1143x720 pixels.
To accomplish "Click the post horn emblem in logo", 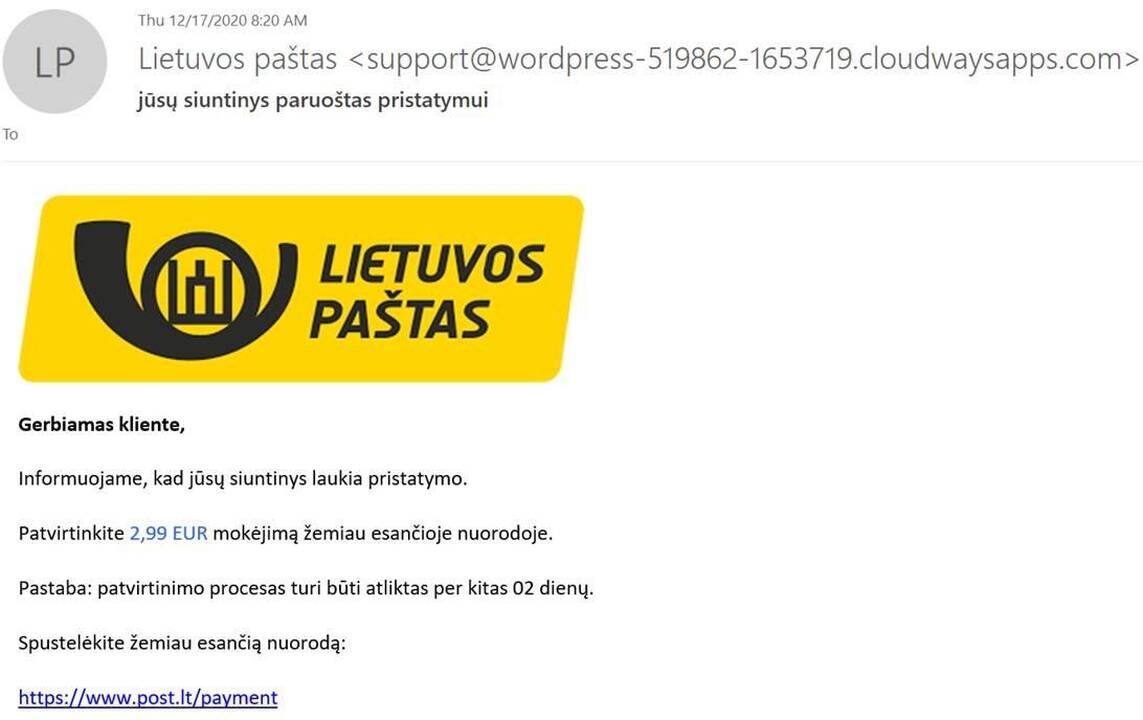I will click(186, 289).
